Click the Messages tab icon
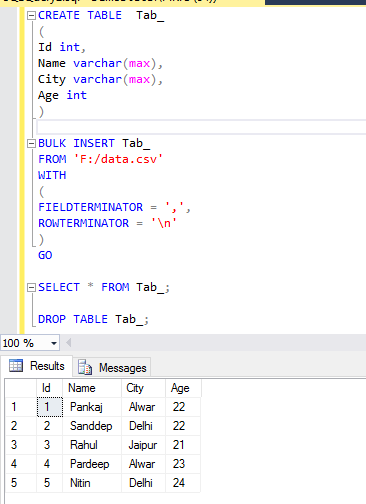Image resolution: width=366 pixels, height=504 pixels. [85, 367]
